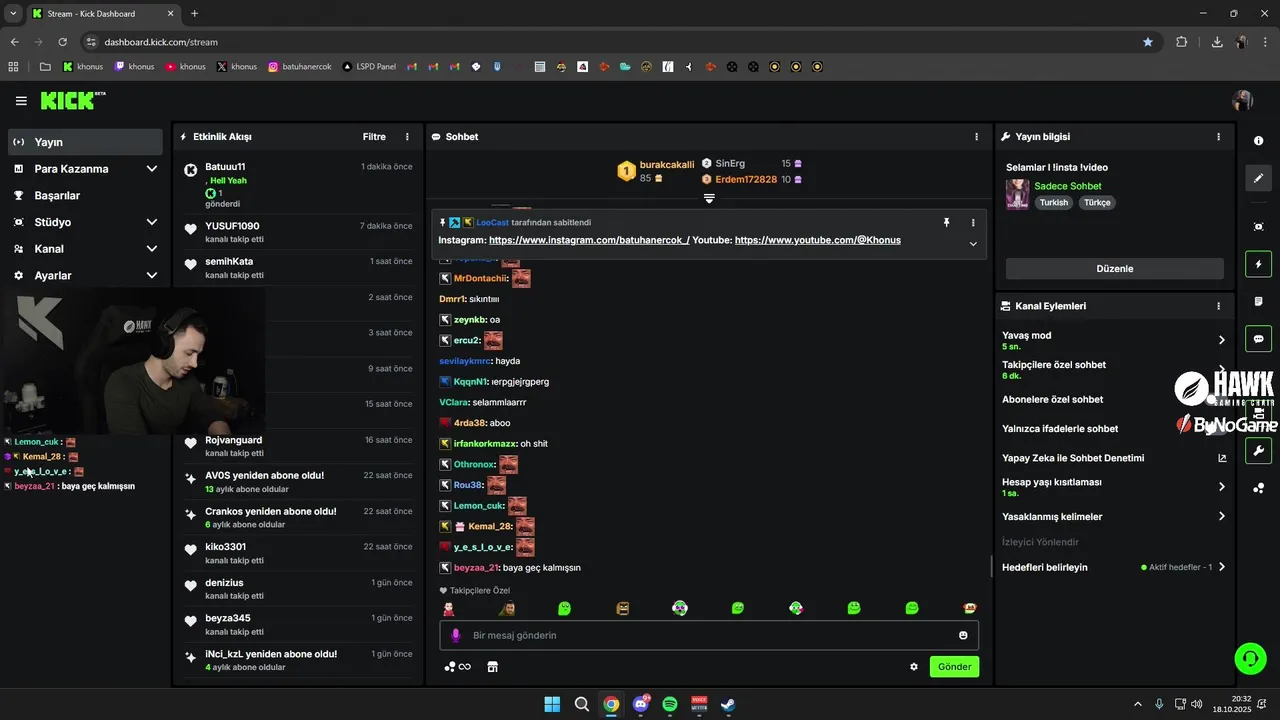Toggle the wrench panel icon in right sidebar
Image resolution: width=1280 pixels, height=720 pixels.
(x=1259, y=451)
